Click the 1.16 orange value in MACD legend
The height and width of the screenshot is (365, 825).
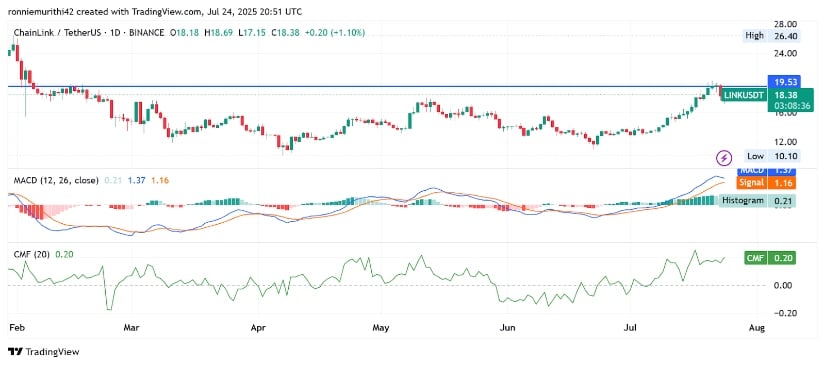160,180
